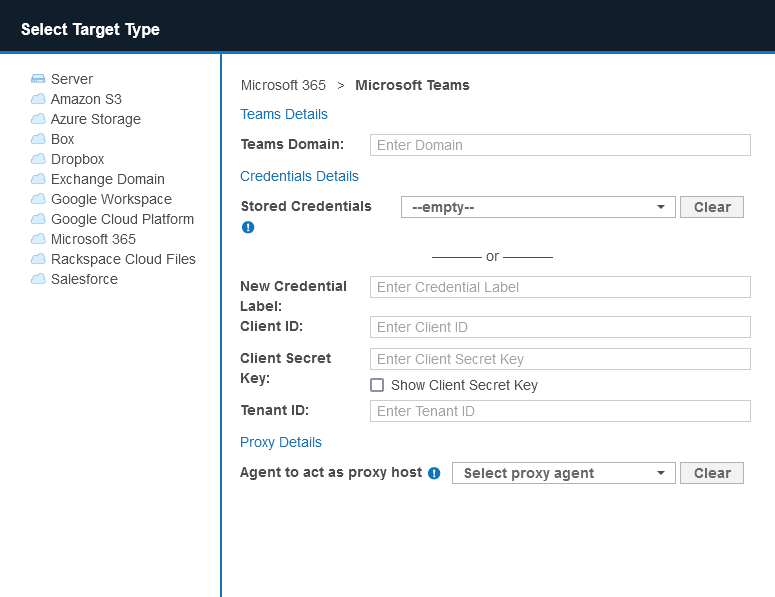Select Microsoft 365 in target list

tap(93, 239)
